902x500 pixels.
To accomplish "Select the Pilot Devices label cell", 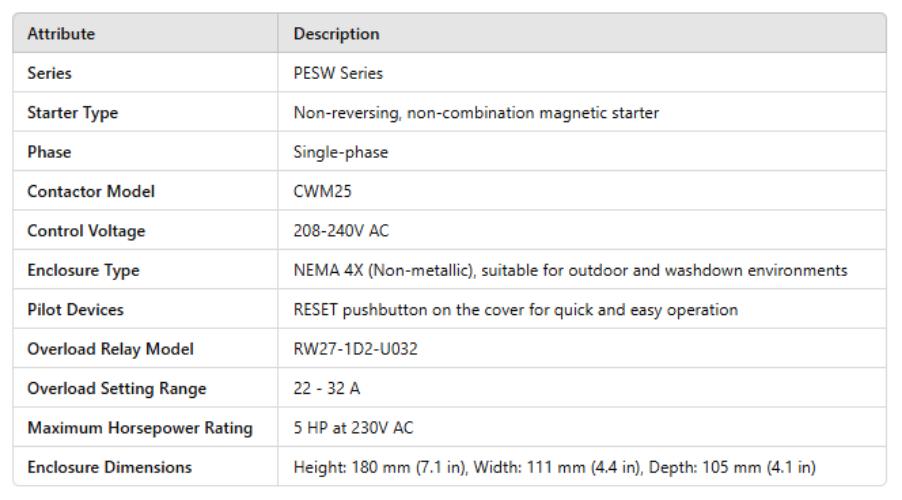I will click(75, 310).
